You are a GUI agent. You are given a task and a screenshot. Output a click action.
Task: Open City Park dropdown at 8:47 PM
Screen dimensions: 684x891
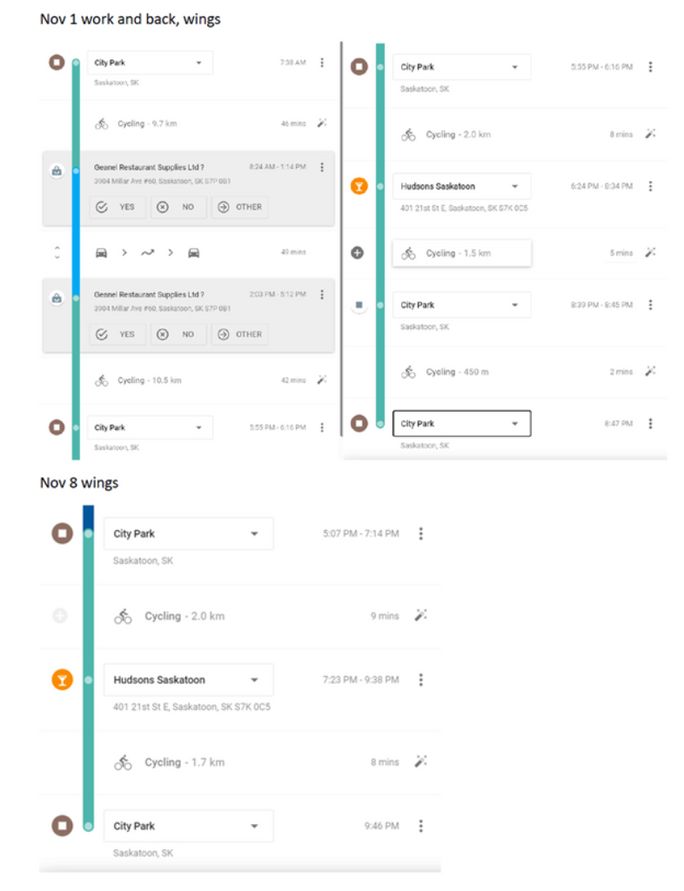(514, 424)
